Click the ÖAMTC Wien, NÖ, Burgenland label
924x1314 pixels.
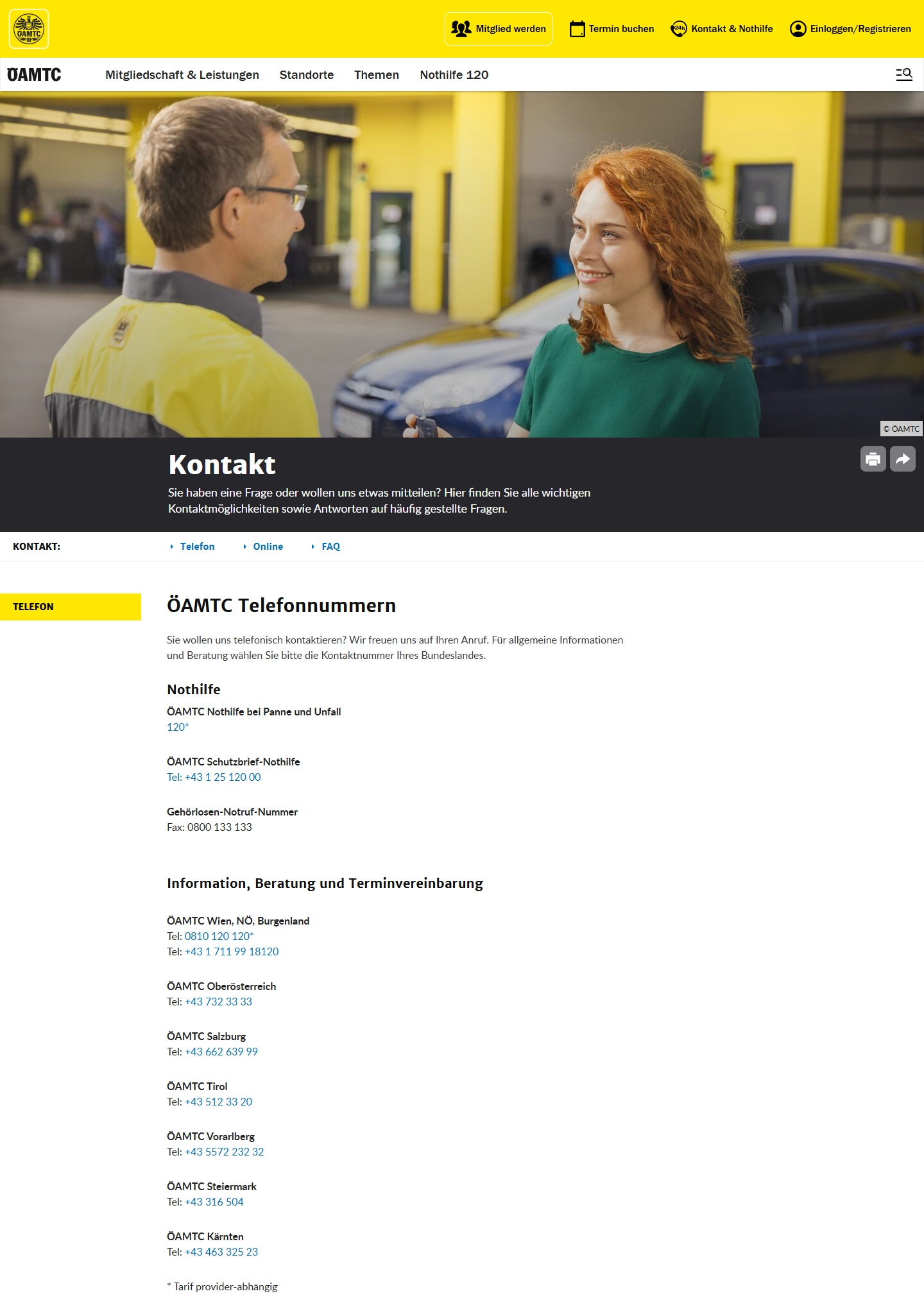pos(238,921)
